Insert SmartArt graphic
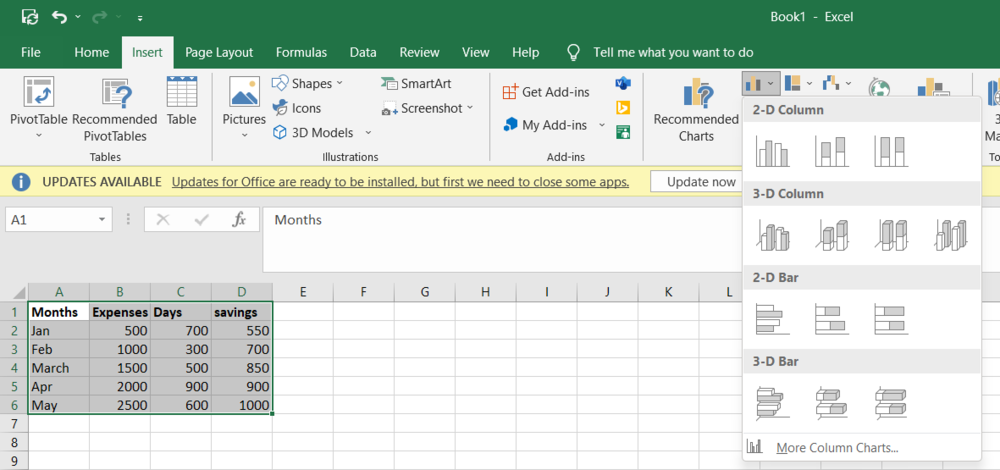The height and width of the screenshot is (470, 1000). tap(416, 84)
